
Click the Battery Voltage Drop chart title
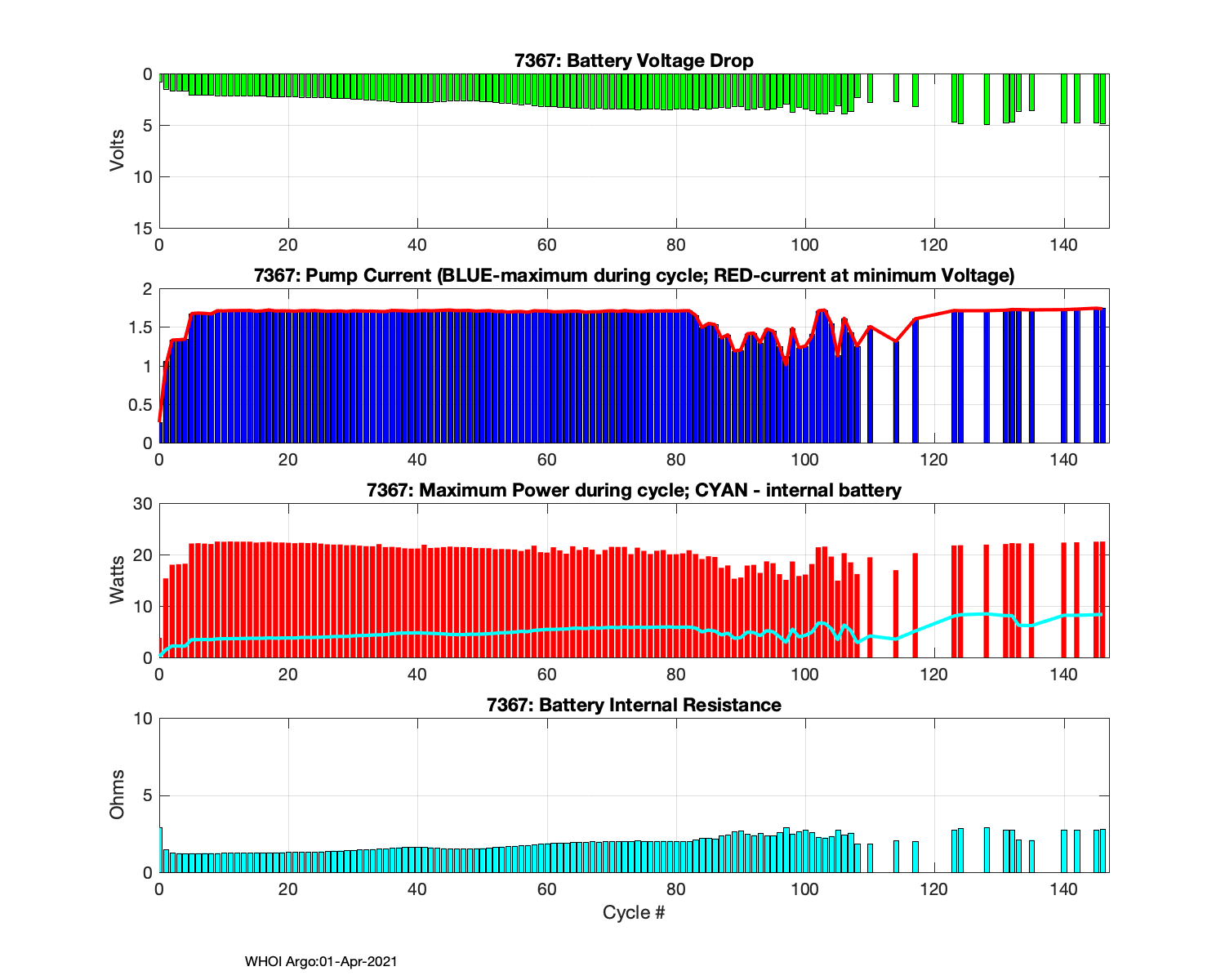pos(634,60)
